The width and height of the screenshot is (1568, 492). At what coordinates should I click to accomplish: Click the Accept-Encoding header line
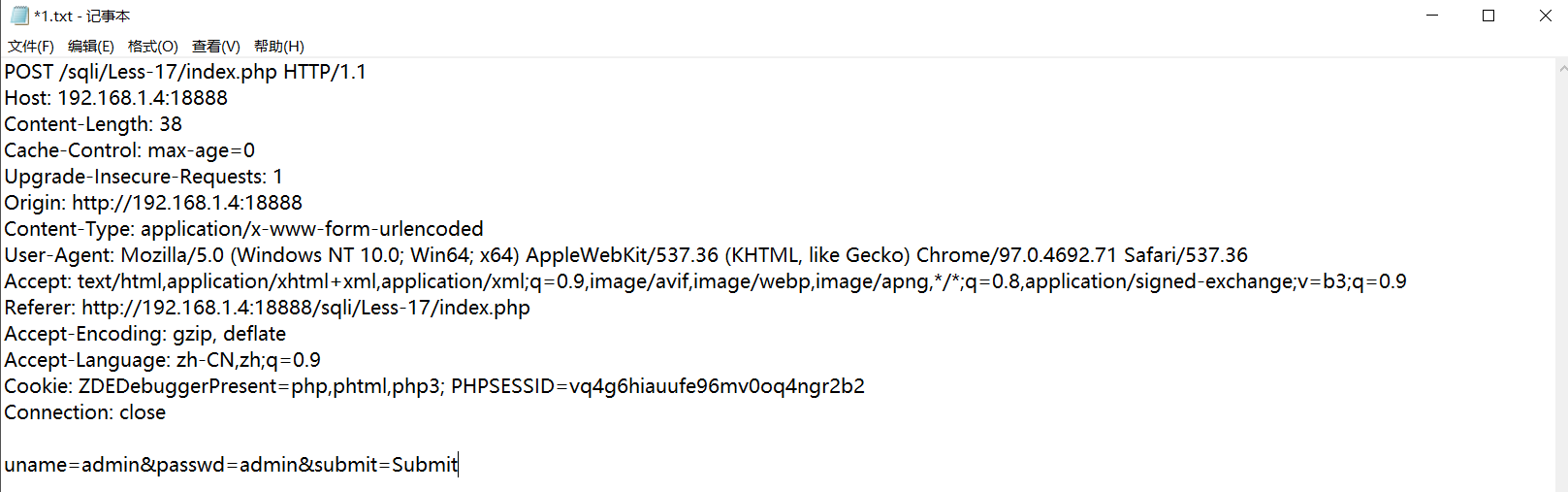click(x=145, y=335)
